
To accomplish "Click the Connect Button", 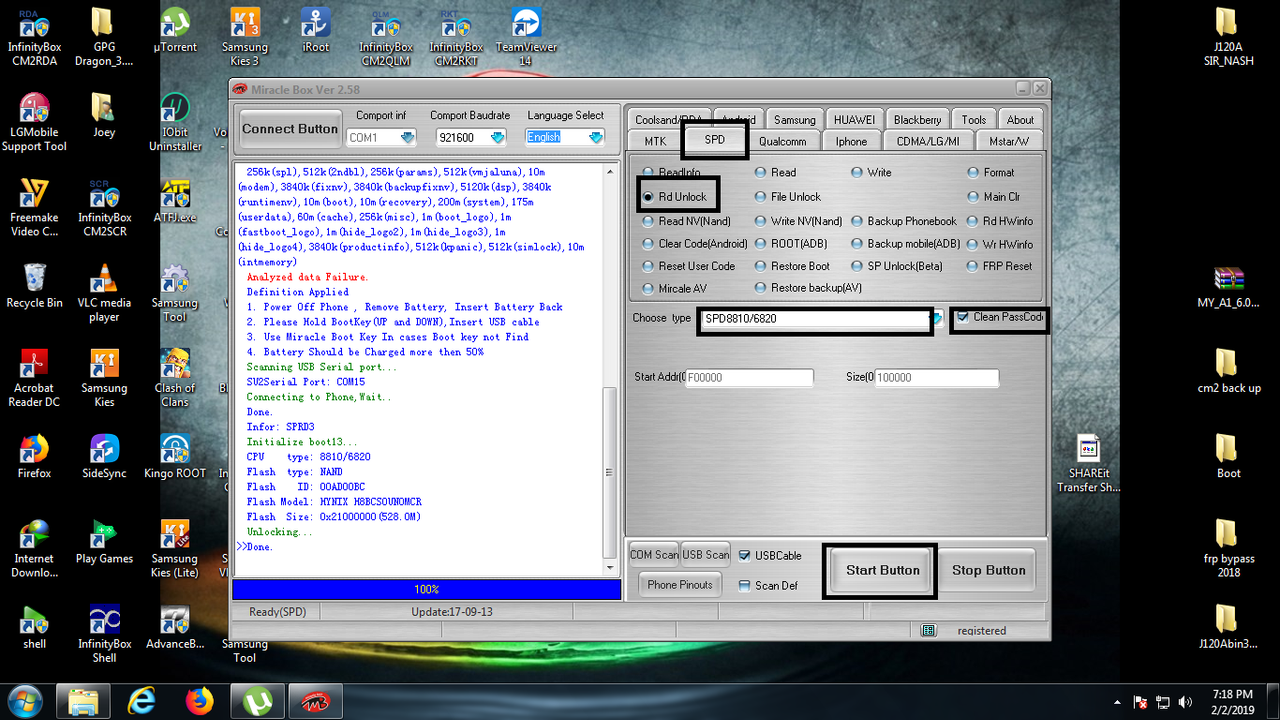I will click(290, 129).
